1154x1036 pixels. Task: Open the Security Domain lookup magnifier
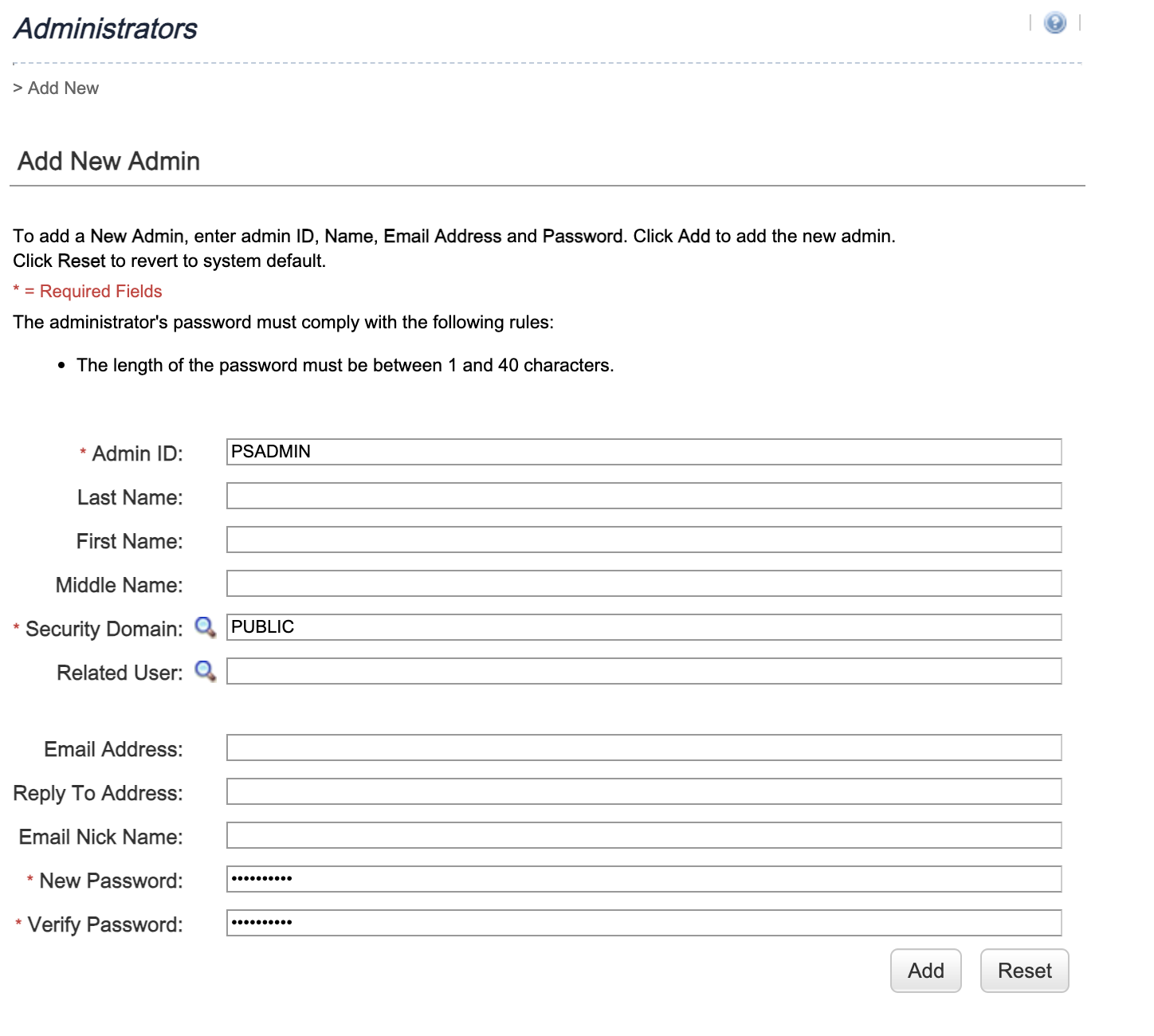[206, 629]
